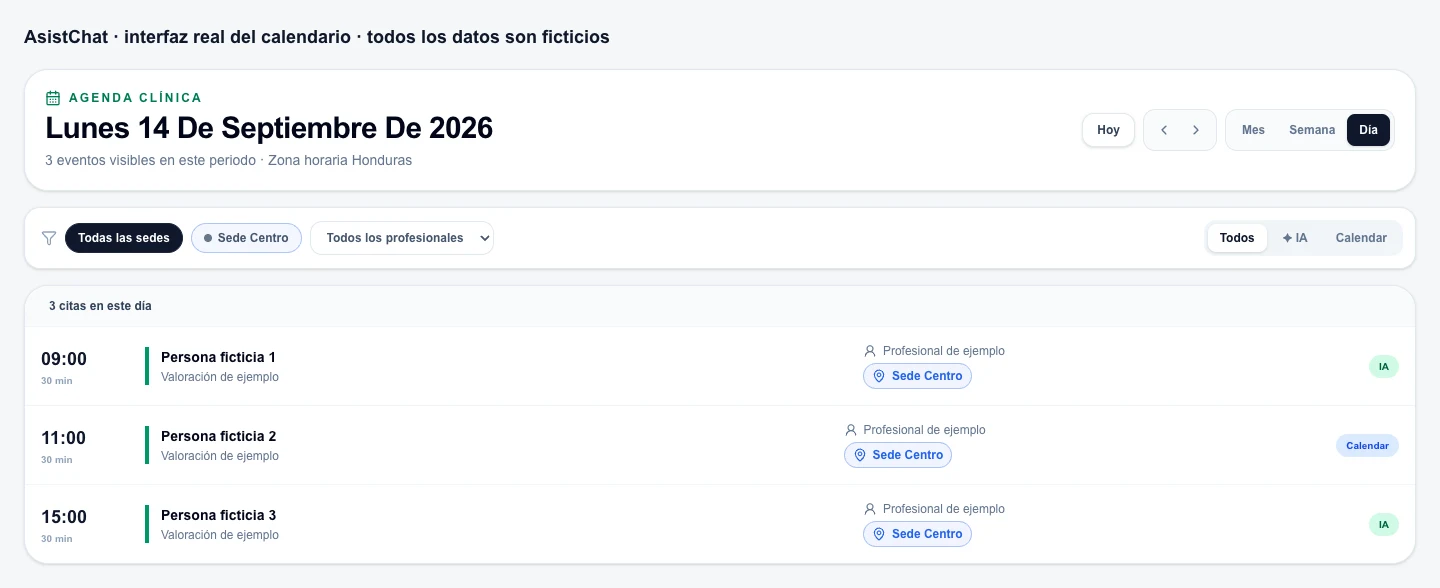Open the Todos los profesionales dropdown
This screenshot has height=588, width=1440.
coord(402,238)
